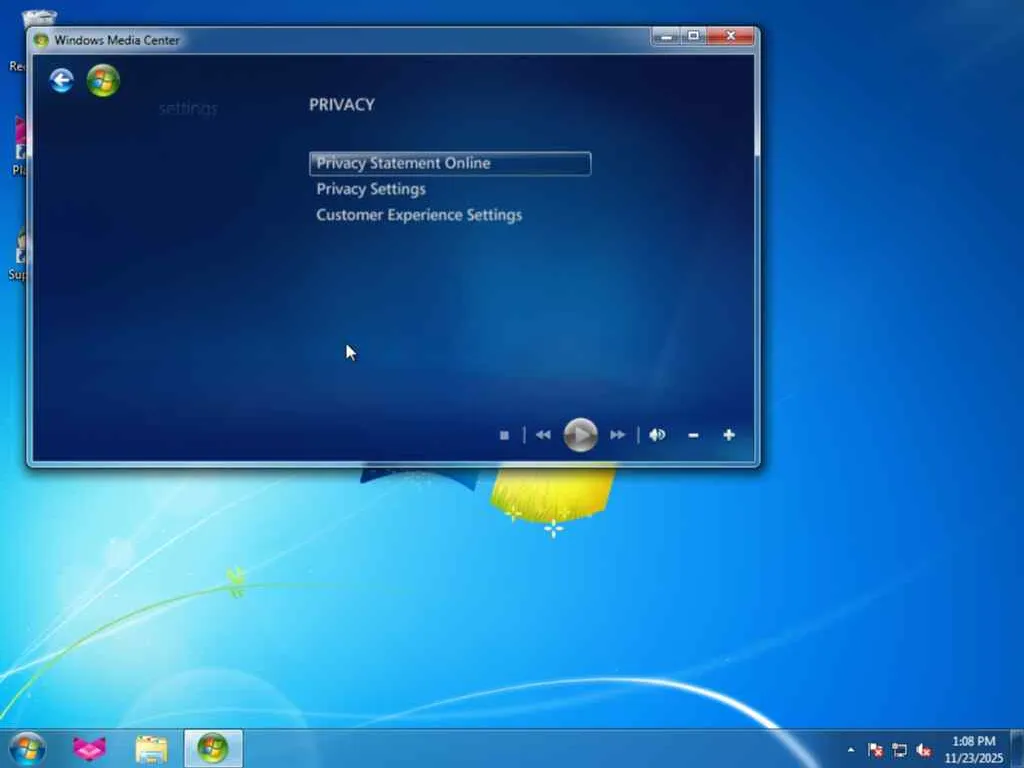Viewport: 1024px width, 768px height.
Task: Open Windows Explorer from the taskbar
Action: click(152, 749)
